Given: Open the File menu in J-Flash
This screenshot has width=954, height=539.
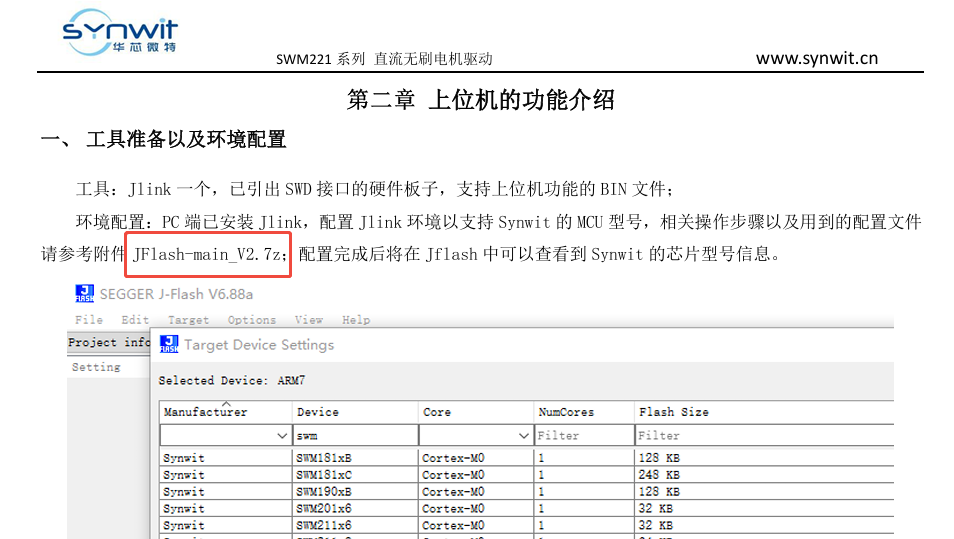Looking at the screenshot, I should pos(89,319).
